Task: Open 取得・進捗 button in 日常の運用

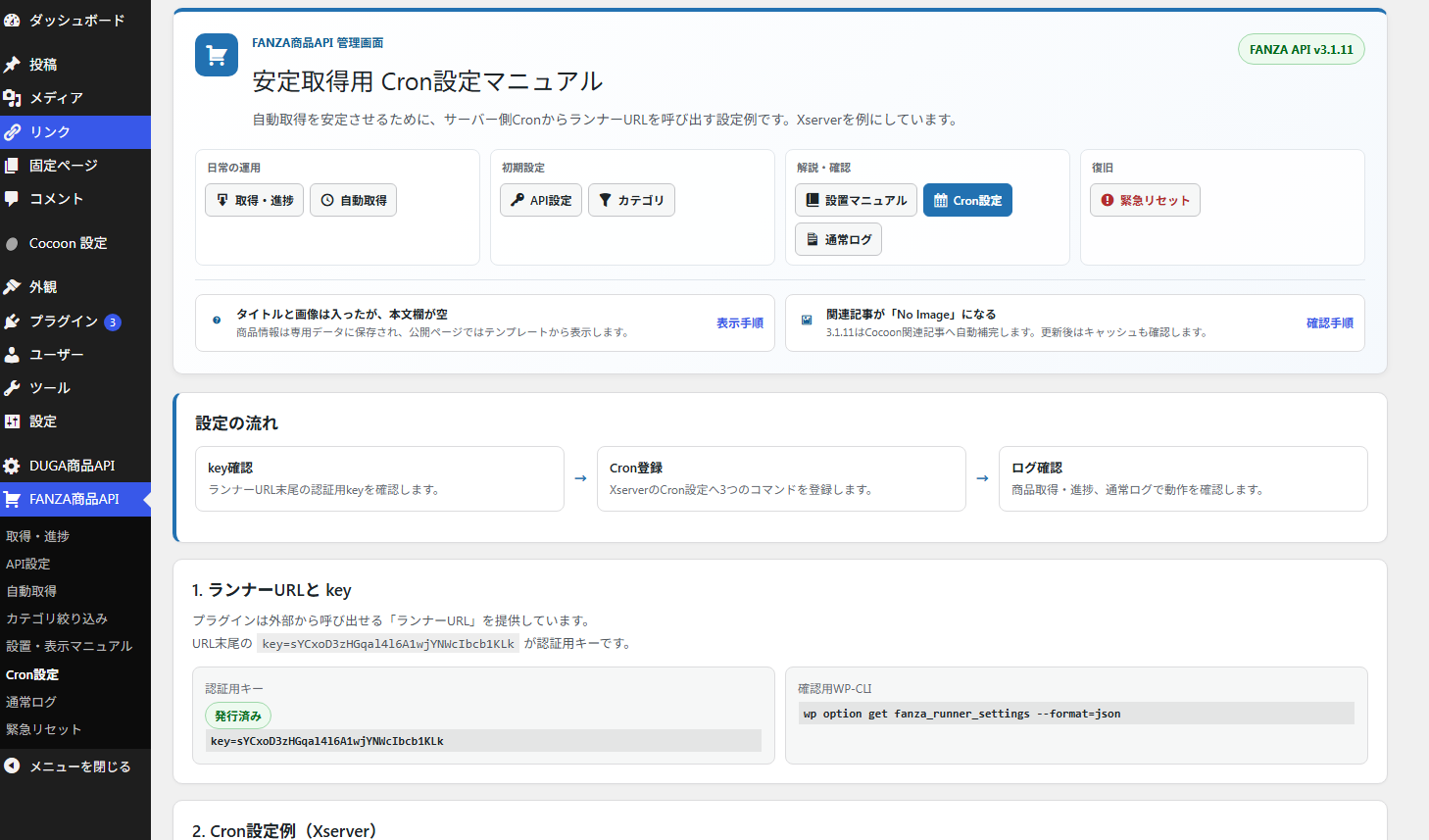Action: coord(255,200)
